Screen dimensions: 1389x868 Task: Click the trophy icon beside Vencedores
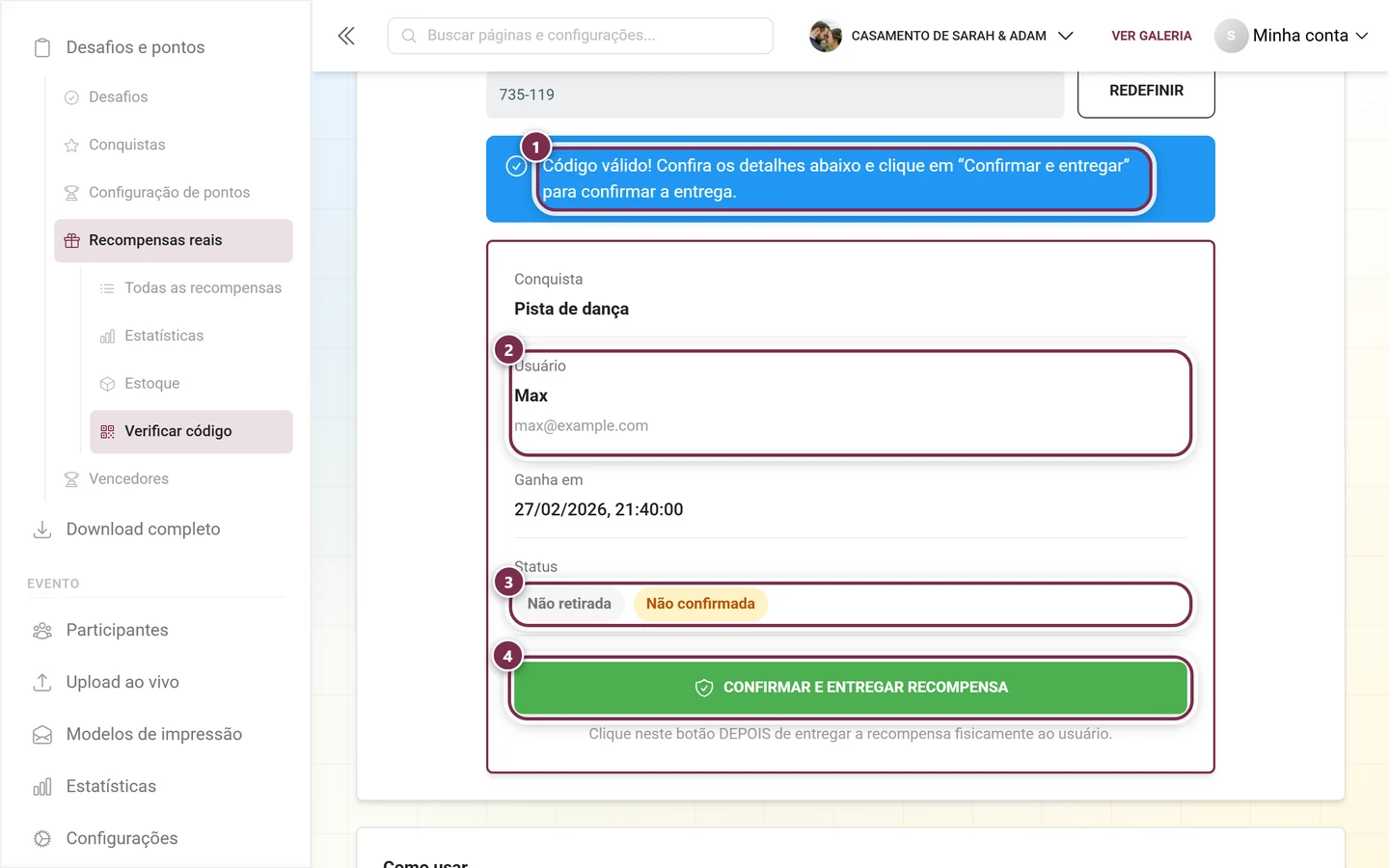(71, 479)
